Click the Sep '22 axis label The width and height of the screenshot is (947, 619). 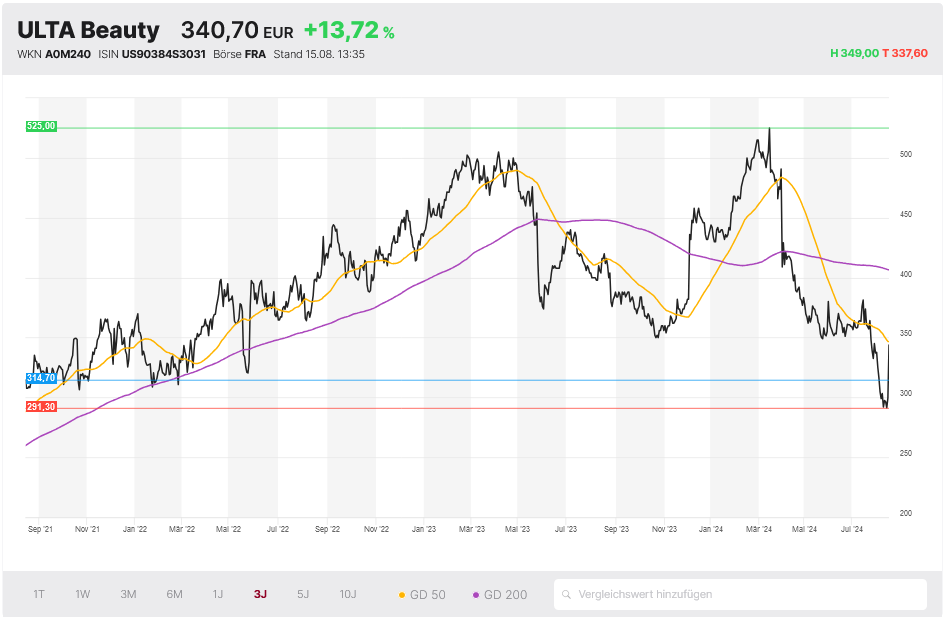pyautogui.click(x=327, y=529)
